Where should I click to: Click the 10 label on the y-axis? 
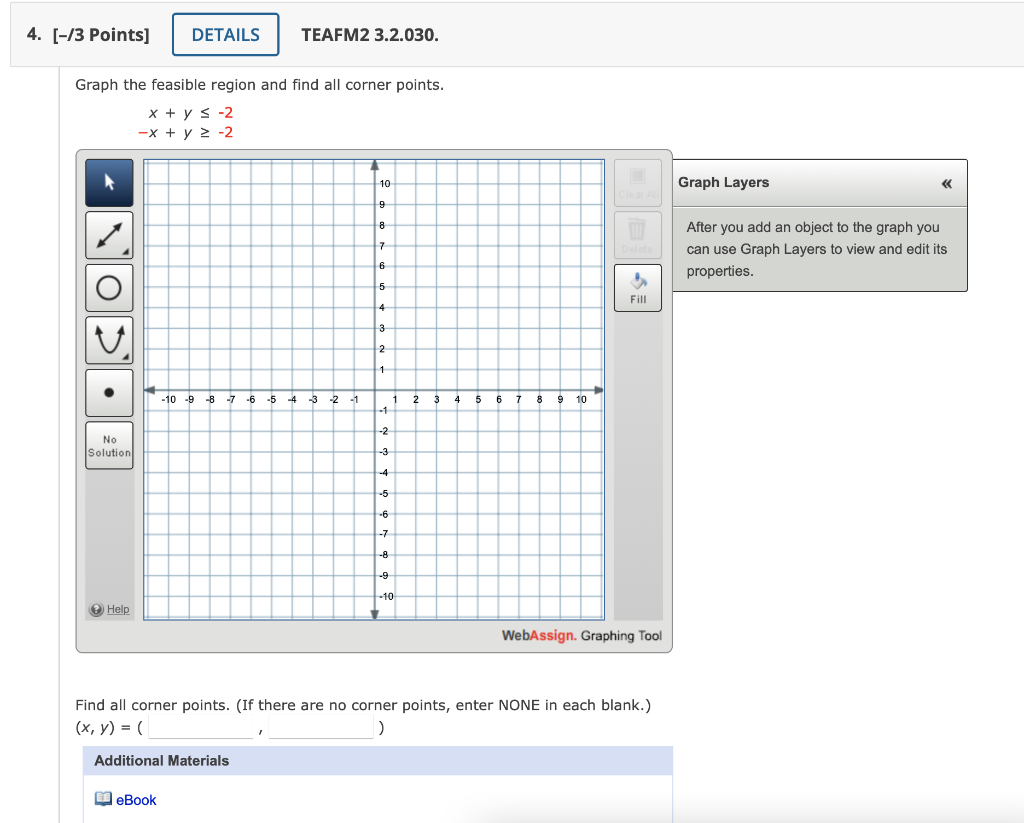(385, 184)
